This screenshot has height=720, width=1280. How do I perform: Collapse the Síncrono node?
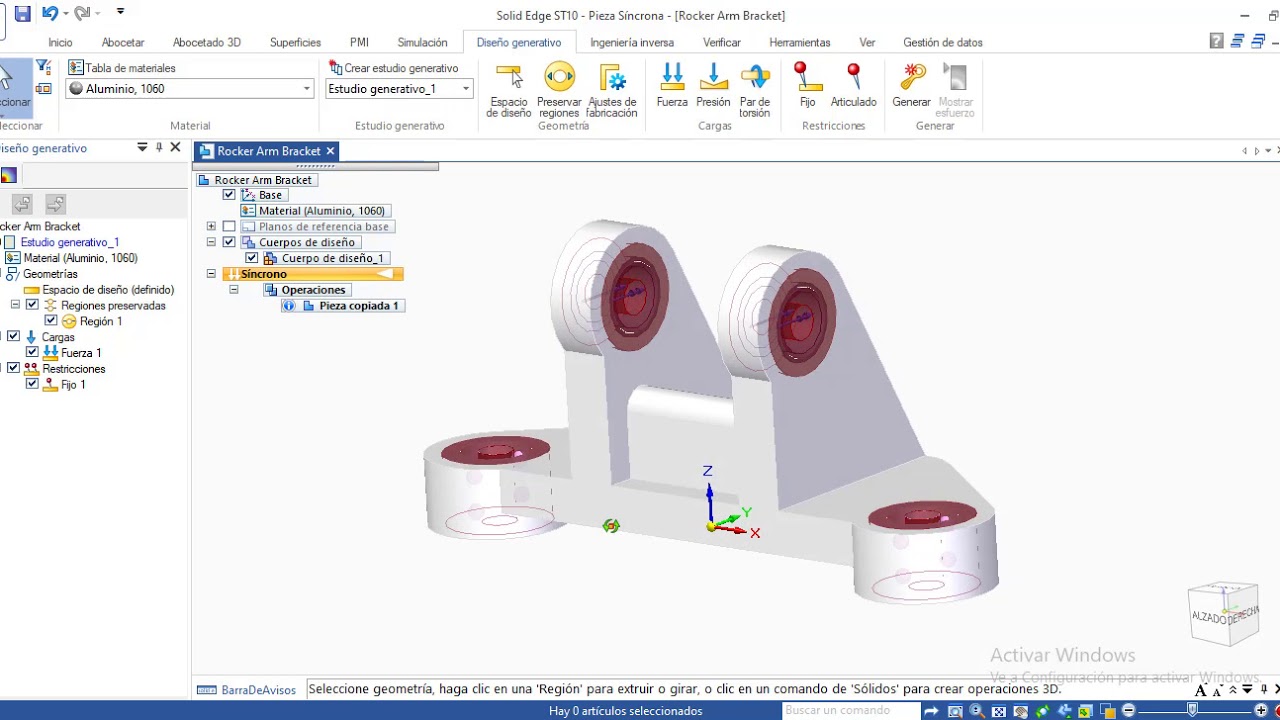click(211, 274)
